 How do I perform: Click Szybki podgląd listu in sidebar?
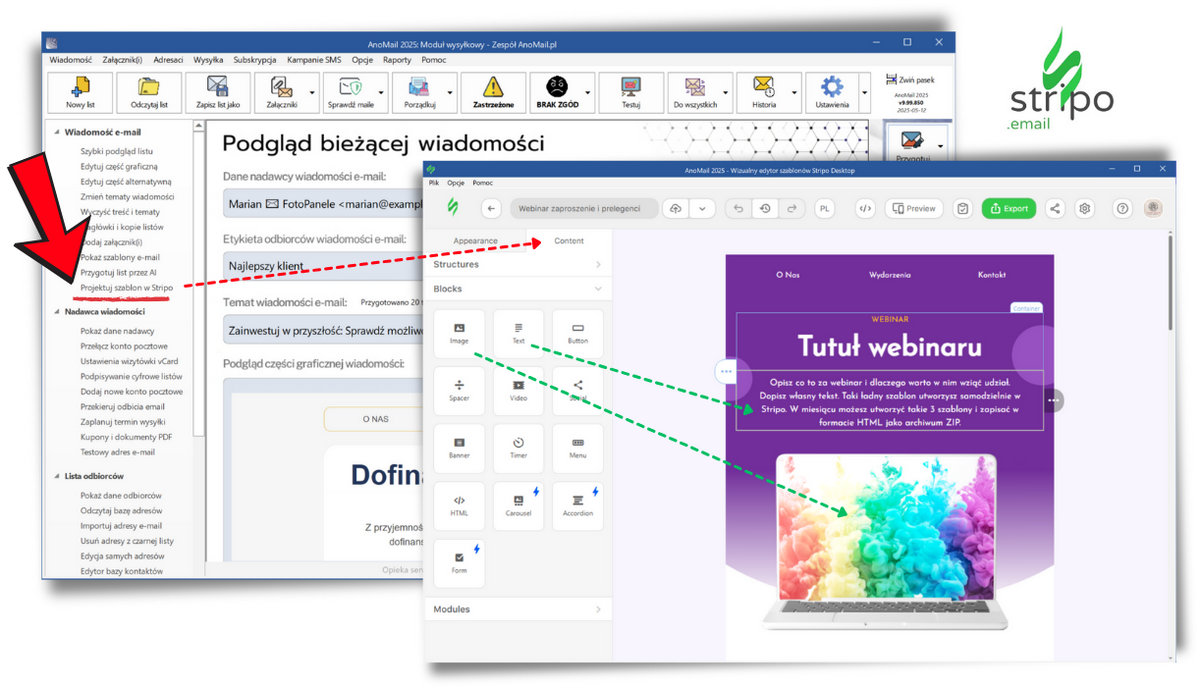(117, 151)
